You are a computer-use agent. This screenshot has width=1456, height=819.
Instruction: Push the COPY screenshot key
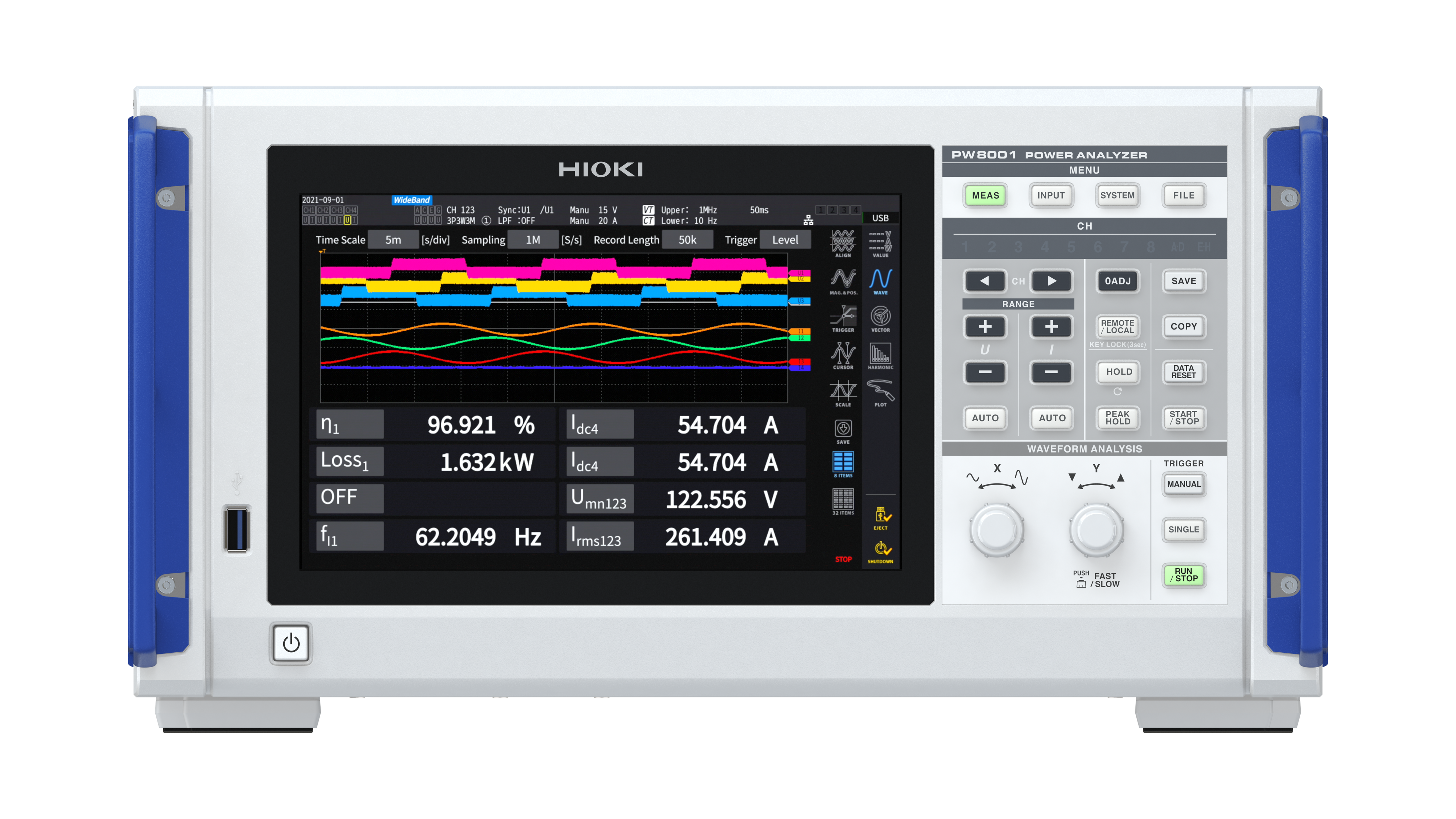coord(1184,327)
